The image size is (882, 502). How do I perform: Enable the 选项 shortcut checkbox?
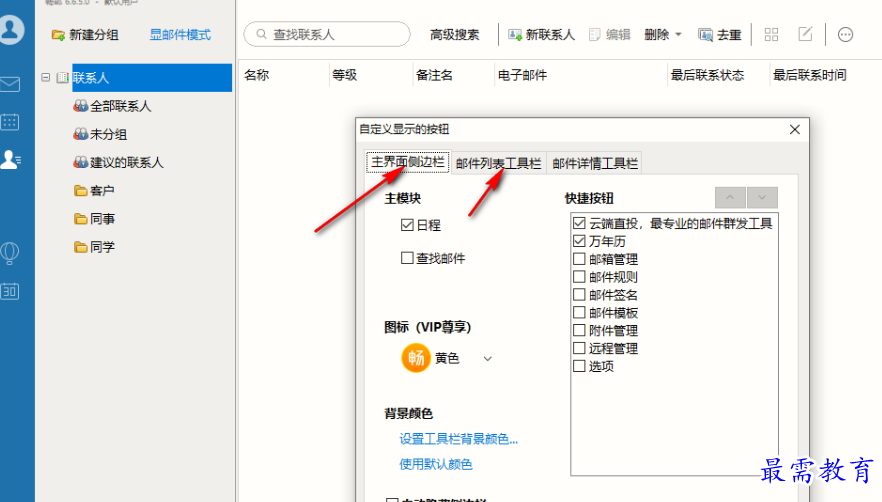pyautogui.click(x=579, y=366)
